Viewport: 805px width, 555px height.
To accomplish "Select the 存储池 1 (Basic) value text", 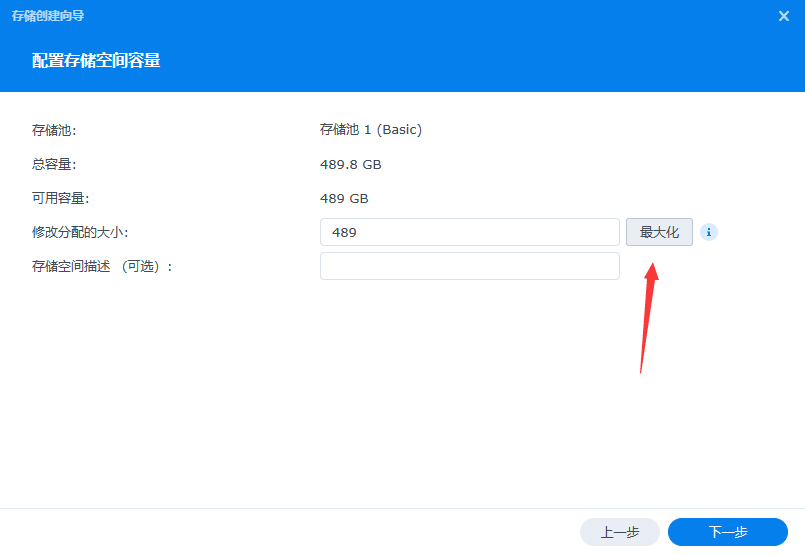I will point(371,129).
